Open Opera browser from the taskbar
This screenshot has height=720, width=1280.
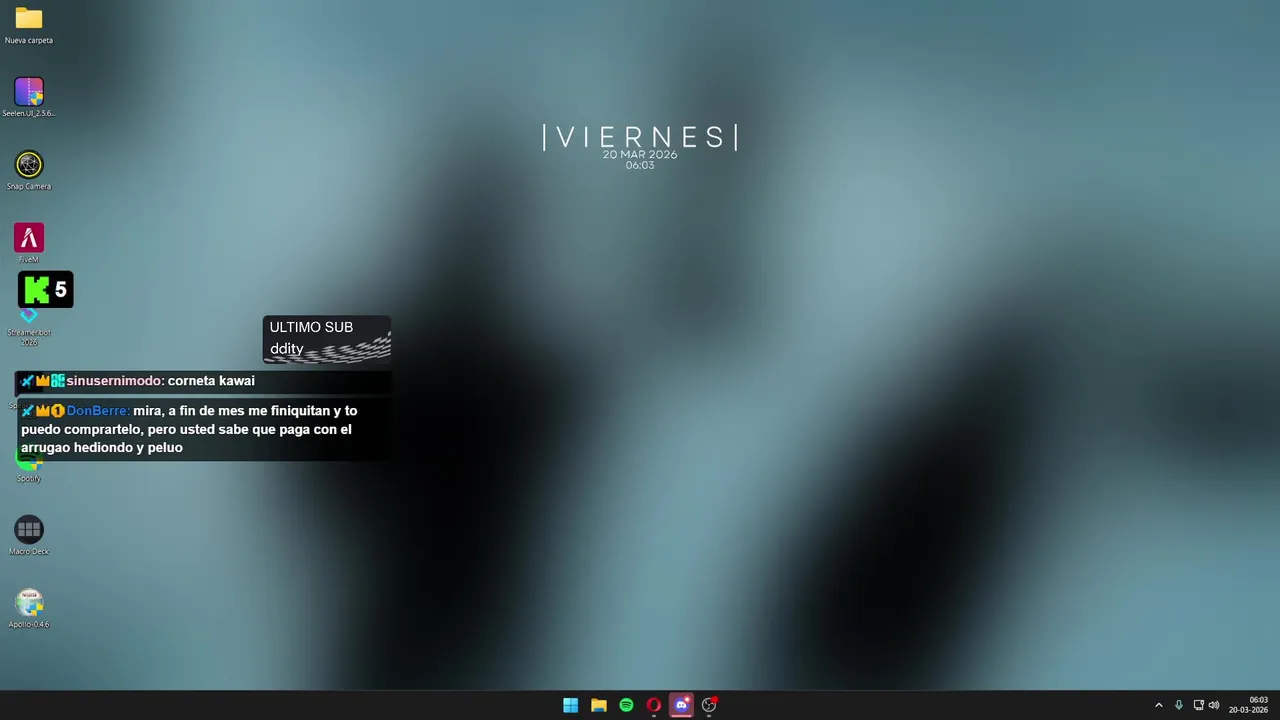pyautogui.click(x=654, y=705)
